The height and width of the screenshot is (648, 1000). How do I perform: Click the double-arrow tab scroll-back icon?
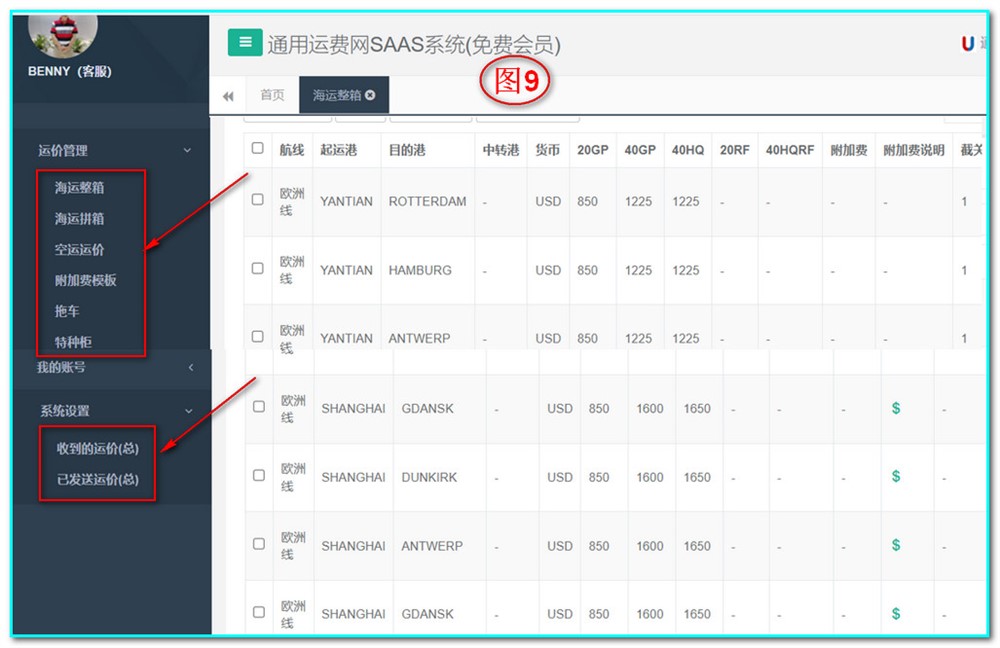pyautogui.click(x=228, y=96)
